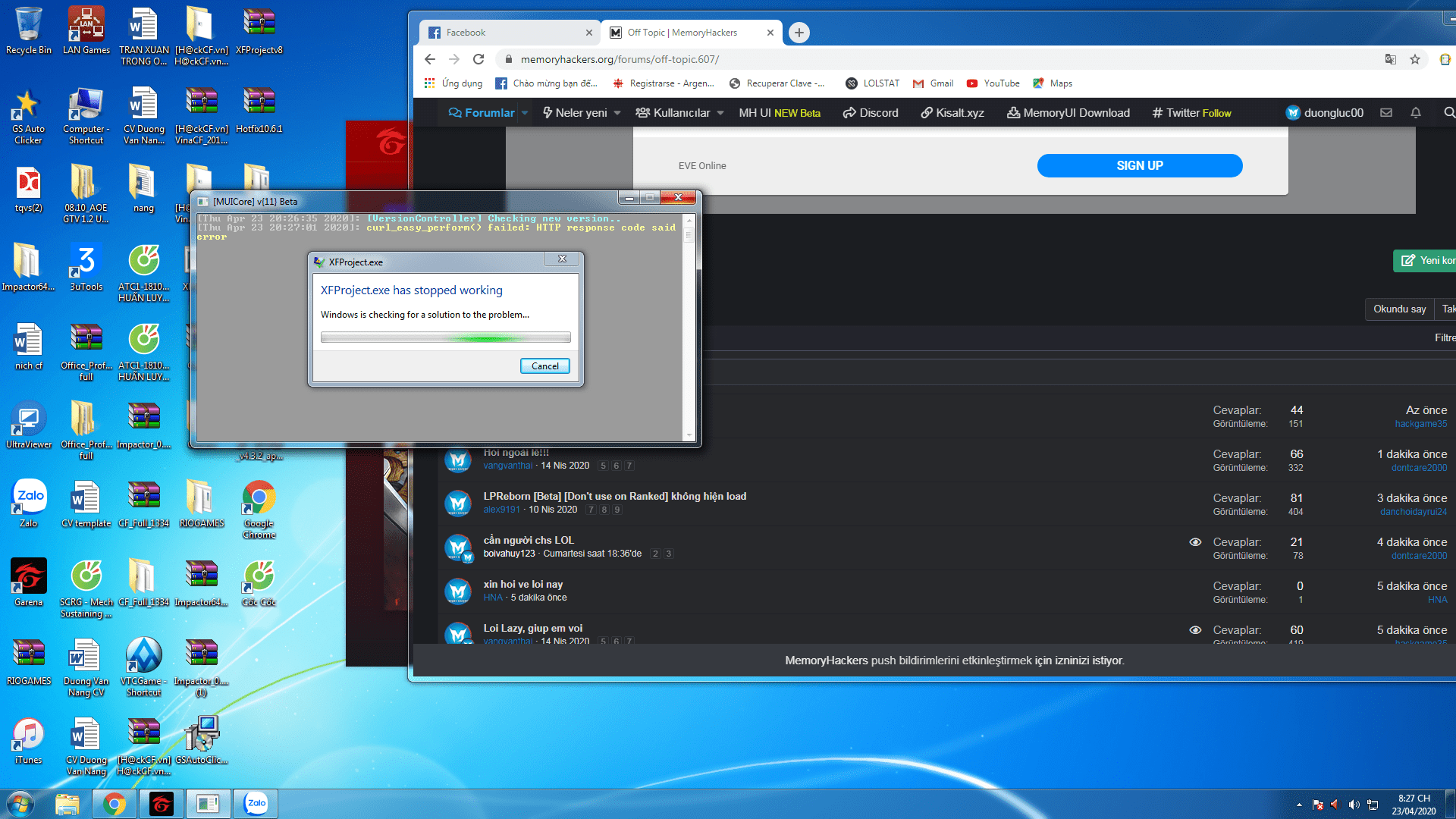Open the LOLSTAT bookmark

coord(872,83)
